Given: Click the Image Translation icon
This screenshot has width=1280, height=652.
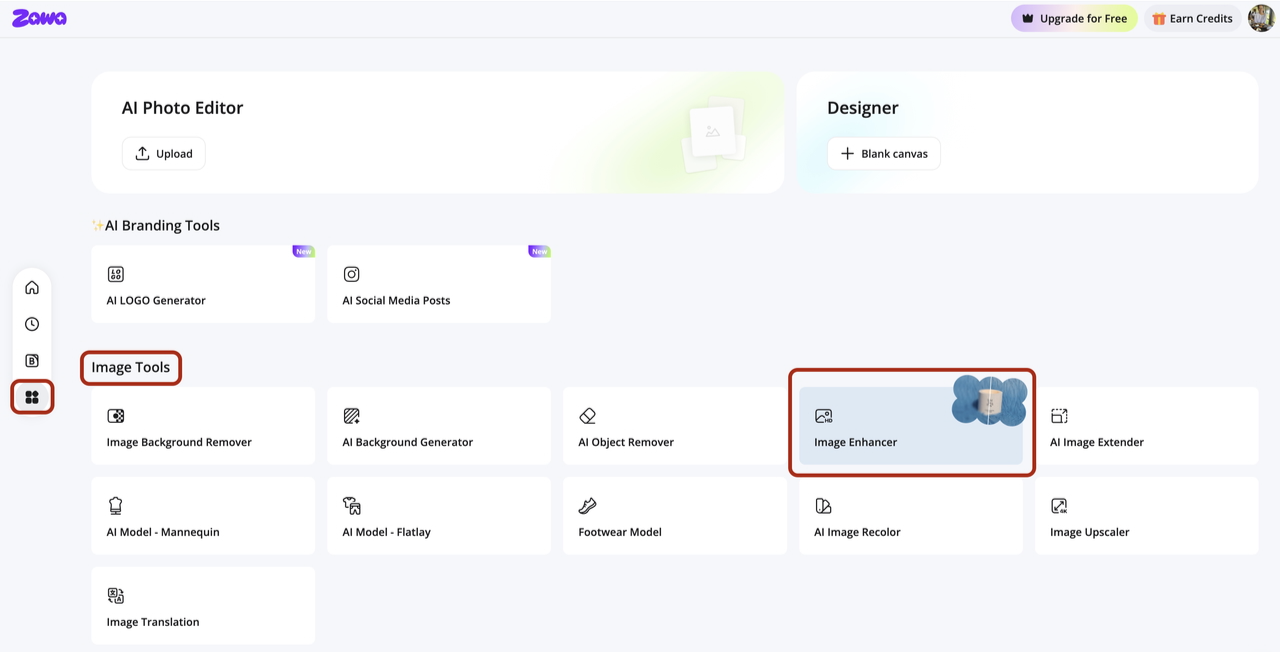Looking at the screenshot, I should pos(116,596).
